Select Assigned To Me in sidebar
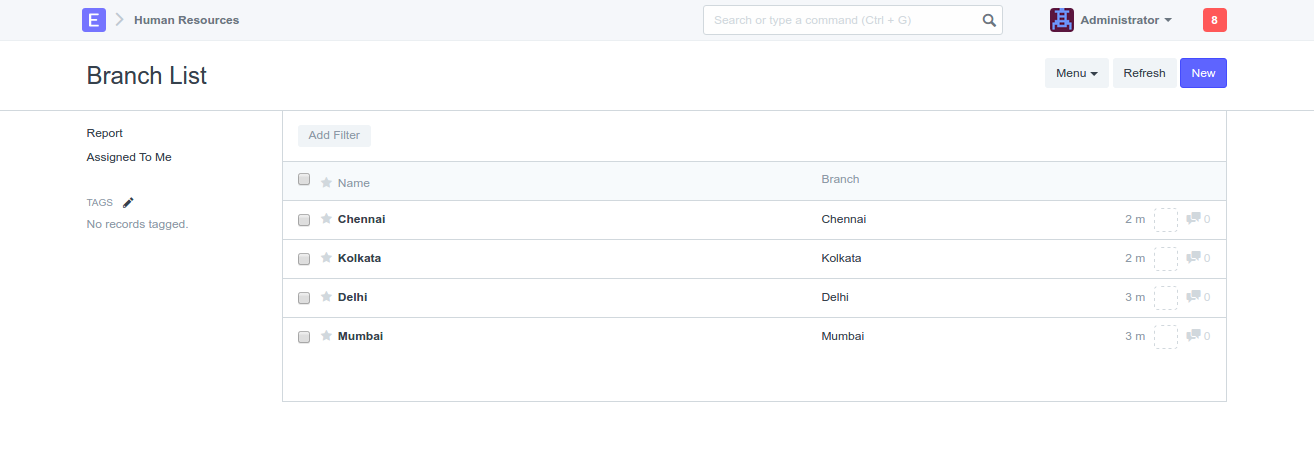The width and height of the screenshot is (1314, 455). click(129, 157)
